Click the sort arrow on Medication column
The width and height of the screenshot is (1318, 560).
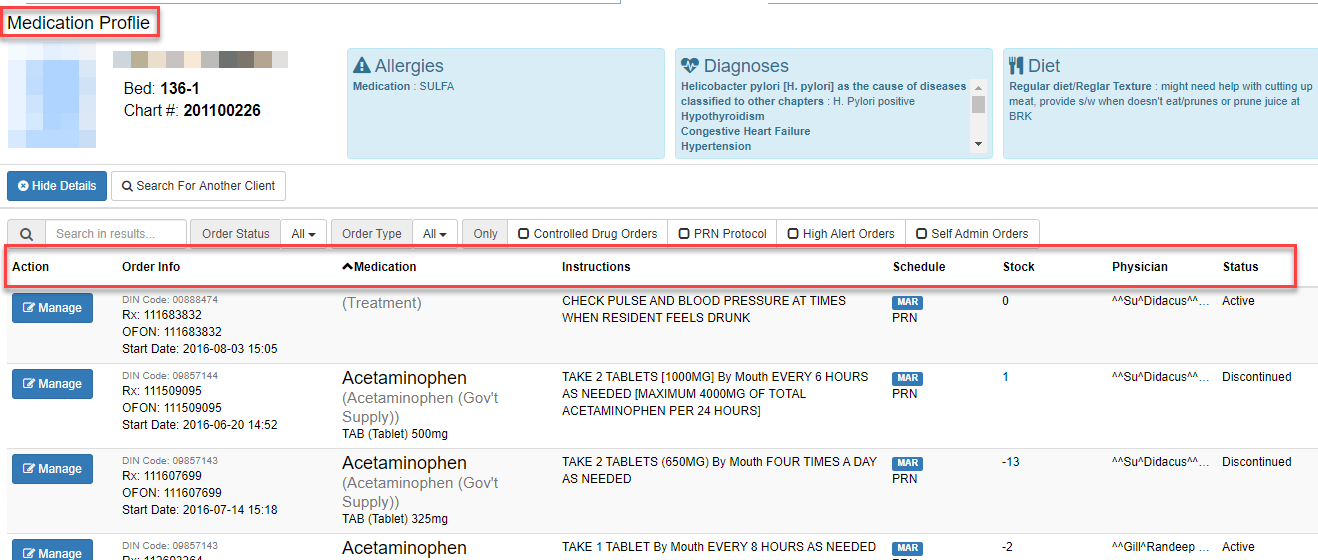pos(347,267)
